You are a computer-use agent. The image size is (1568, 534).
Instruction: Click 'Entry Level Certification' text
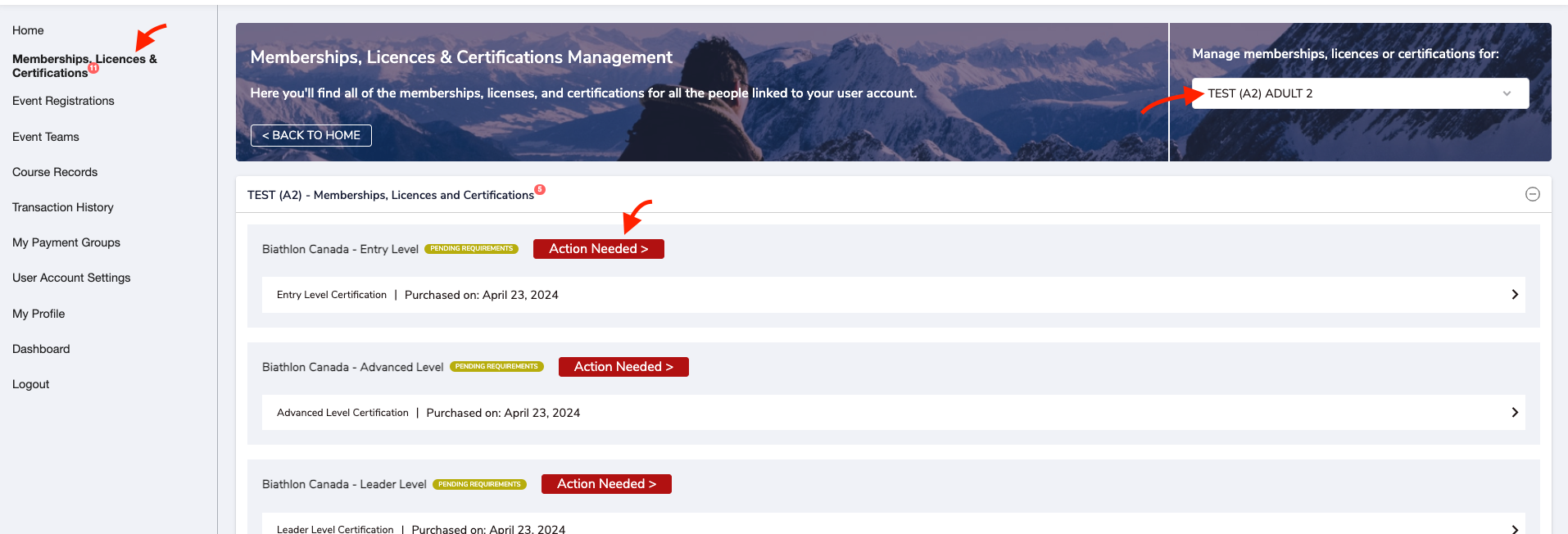click(x=332, y=295)
